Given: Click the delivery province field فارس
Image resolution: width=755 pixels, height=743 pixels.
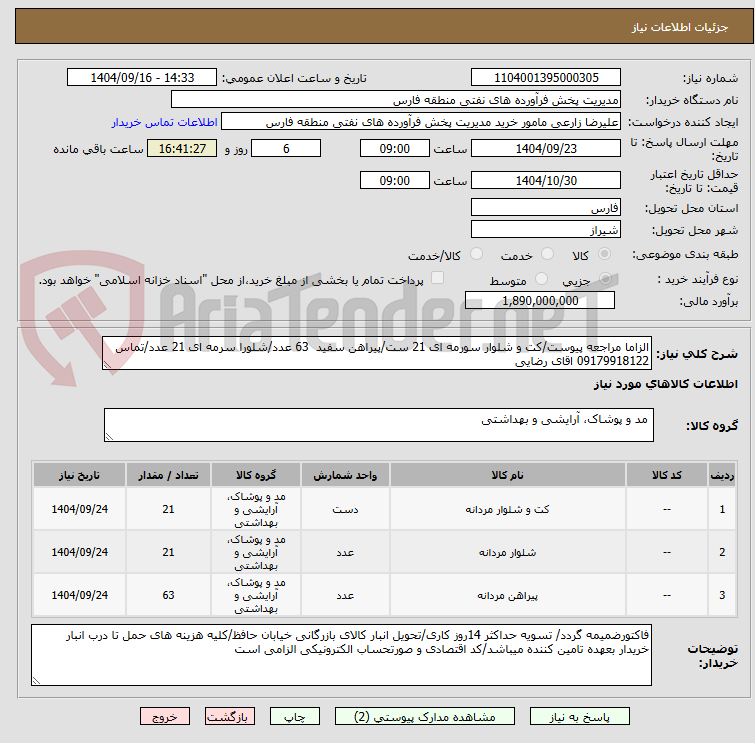Looking at the screenshot, I should [x=546, y=208].
